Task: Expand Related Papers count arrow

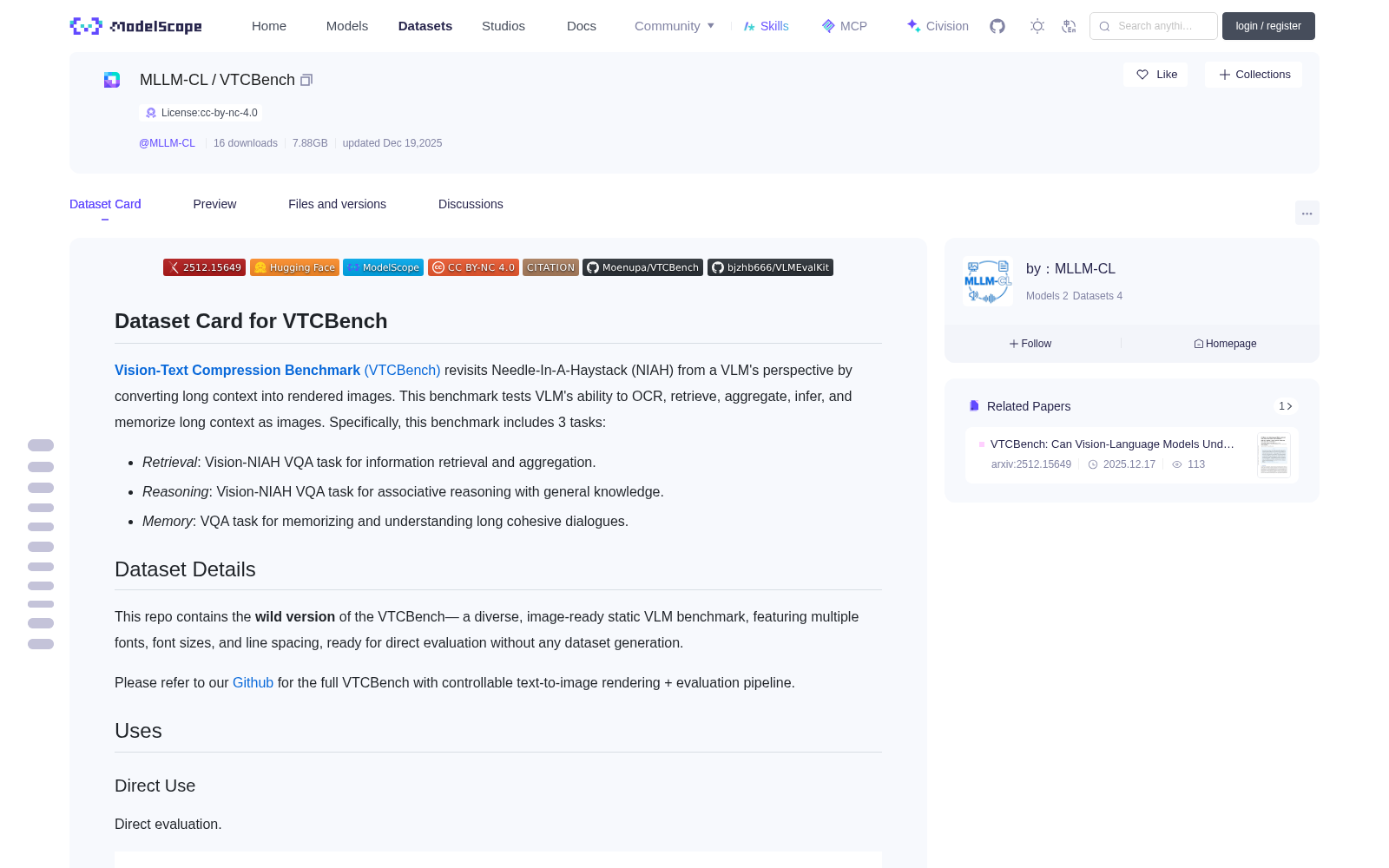Action: pyautogui.click(x=1286, y=406)
